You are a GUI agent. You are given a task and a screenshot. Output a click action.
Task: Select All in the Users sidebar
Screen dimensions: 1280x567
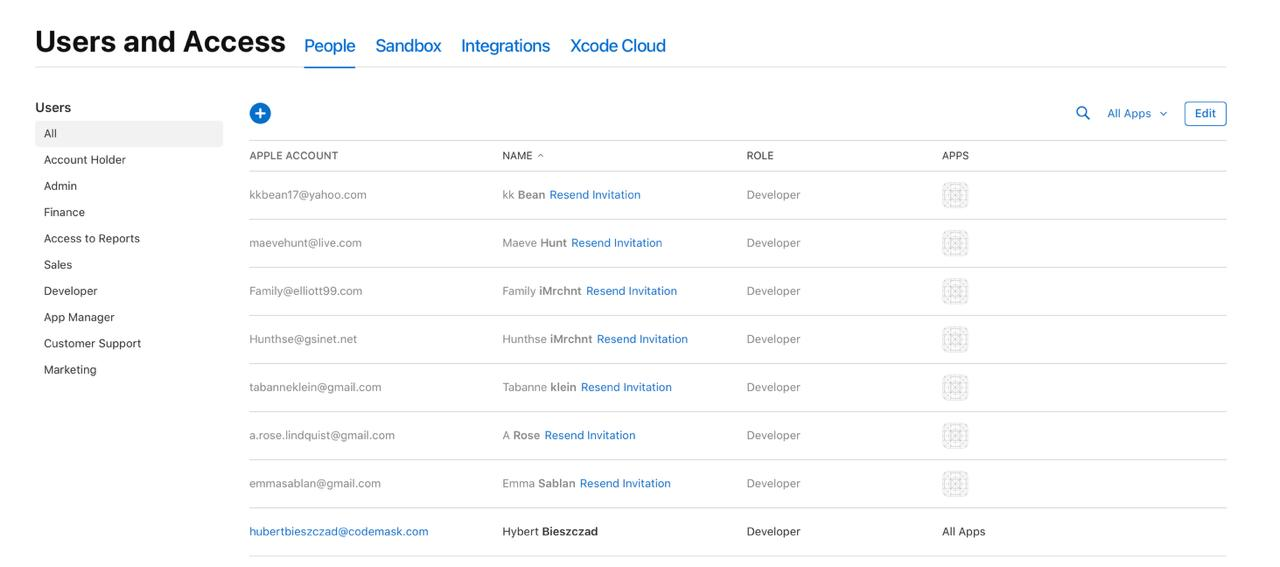[129, 134]
